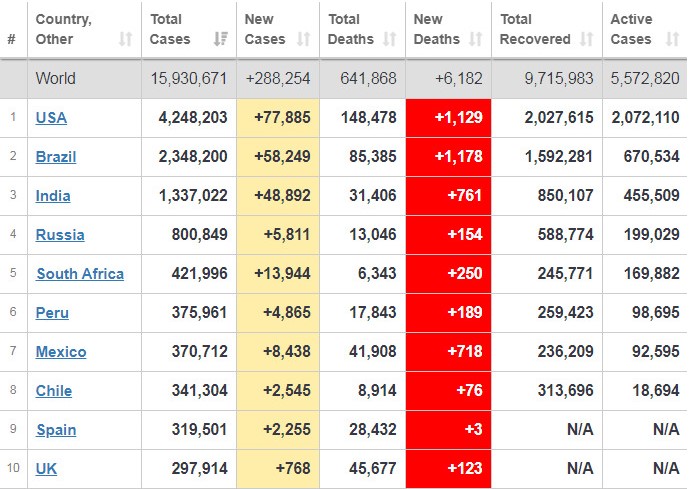694x489 pixels.
Task: Go to the India country page
Action: (x=53, y=196)
